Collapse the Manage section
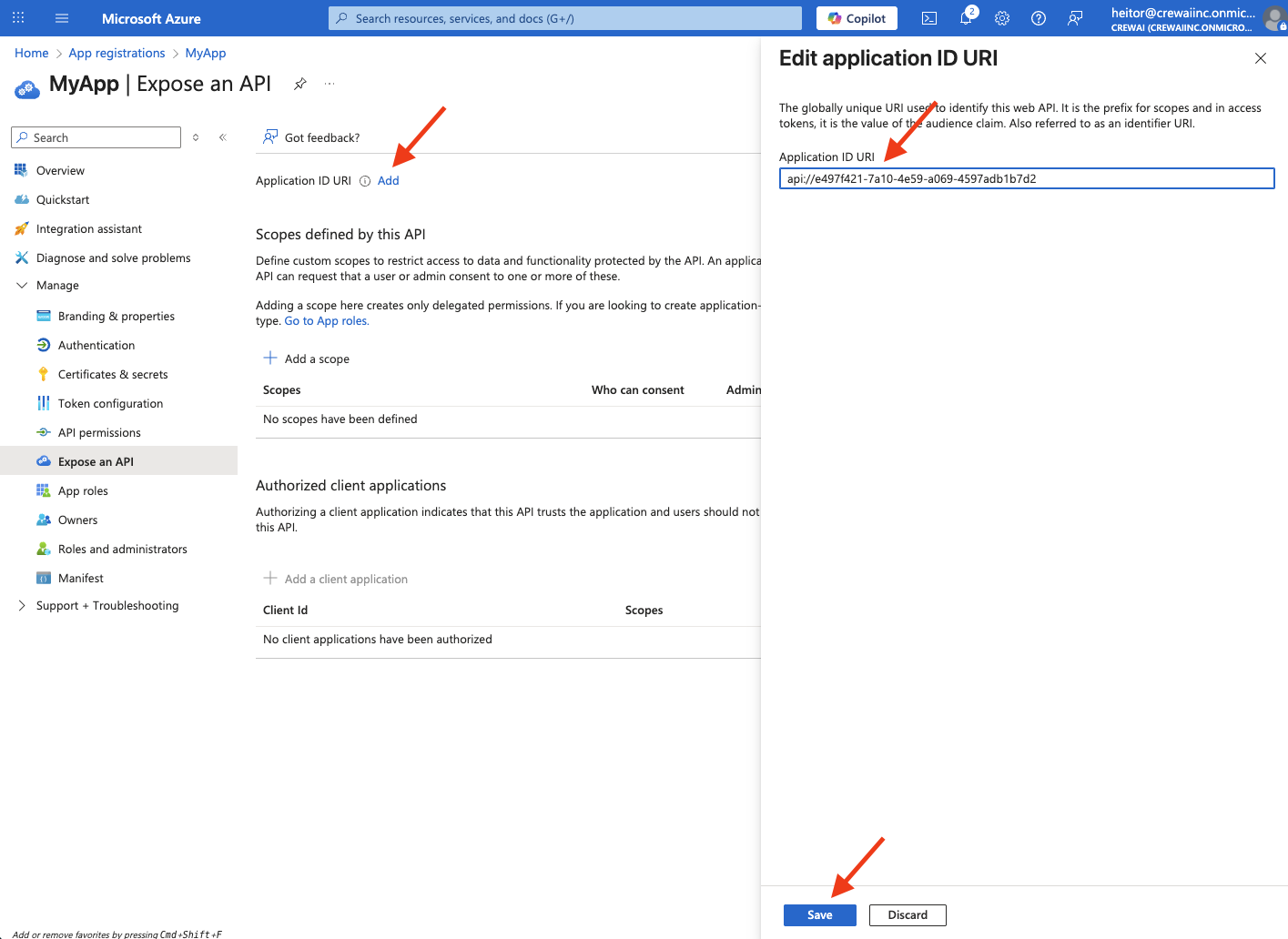Viewport: 1288px width, 939px height. point(21,285)
